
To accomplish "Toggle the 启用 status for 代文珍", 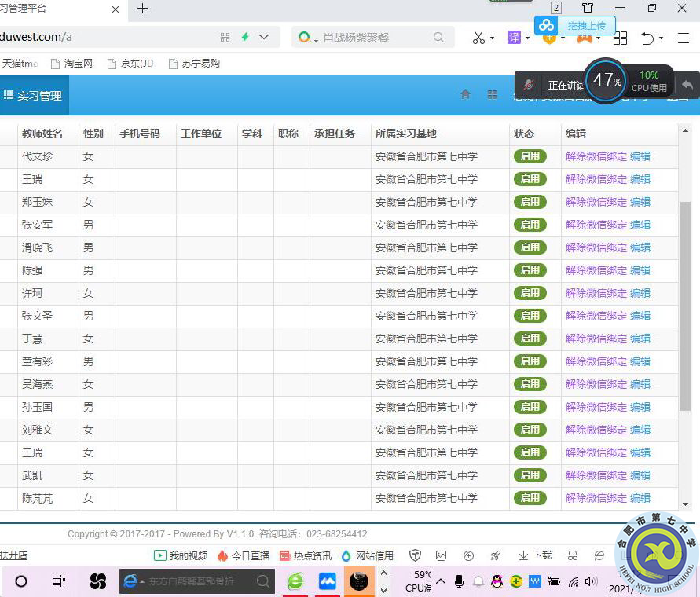I will click(529, 156).
